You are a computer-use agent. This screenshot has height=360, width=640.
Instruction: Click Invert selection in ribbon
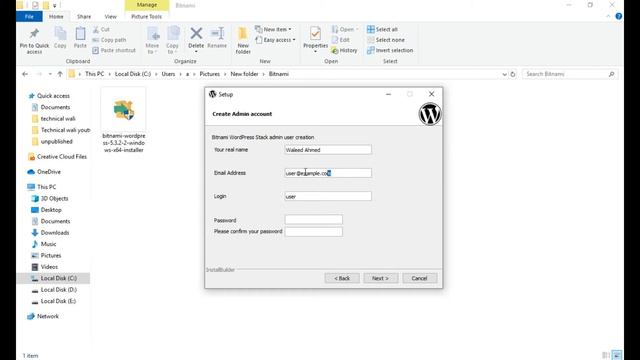[x=390, y=50]
